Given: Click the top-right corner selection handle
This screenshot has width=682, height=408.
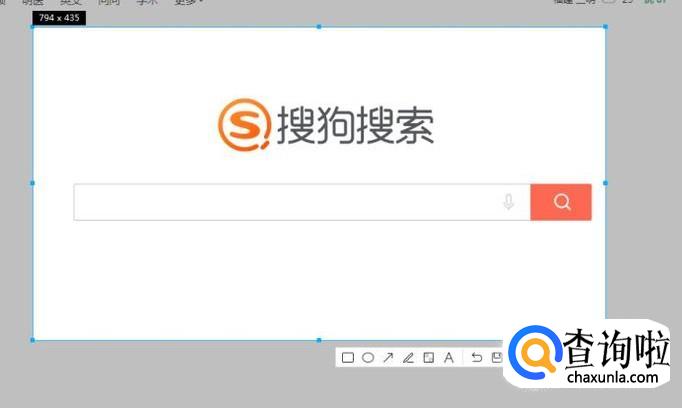Looking at the screenshot, I should click(x=605, y=27).
